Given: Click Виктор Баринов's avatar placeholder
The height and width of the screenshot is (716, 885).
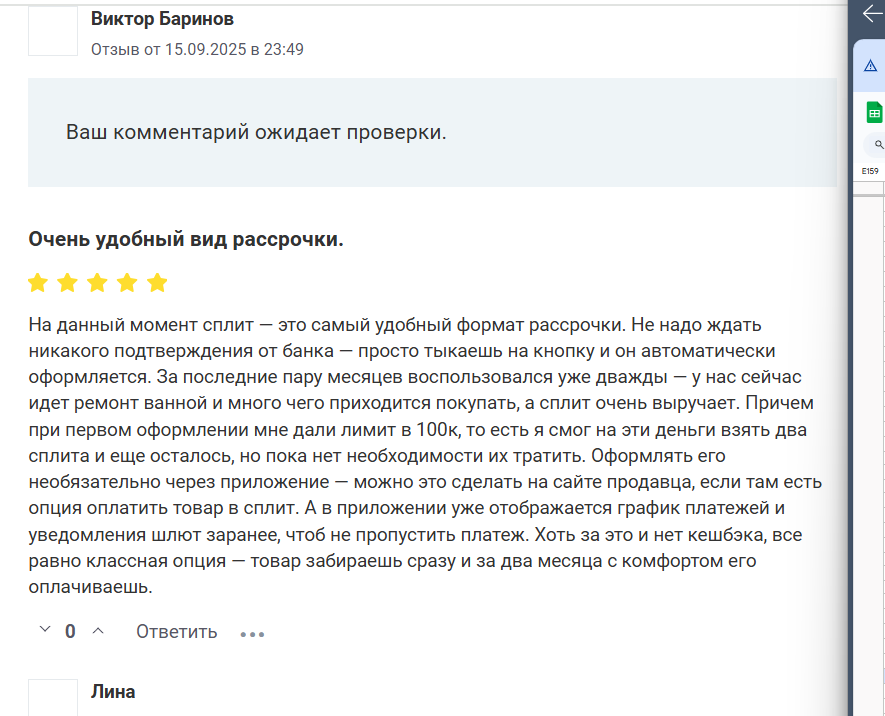Looking at the screenshot, I should (x=53, y=31).
